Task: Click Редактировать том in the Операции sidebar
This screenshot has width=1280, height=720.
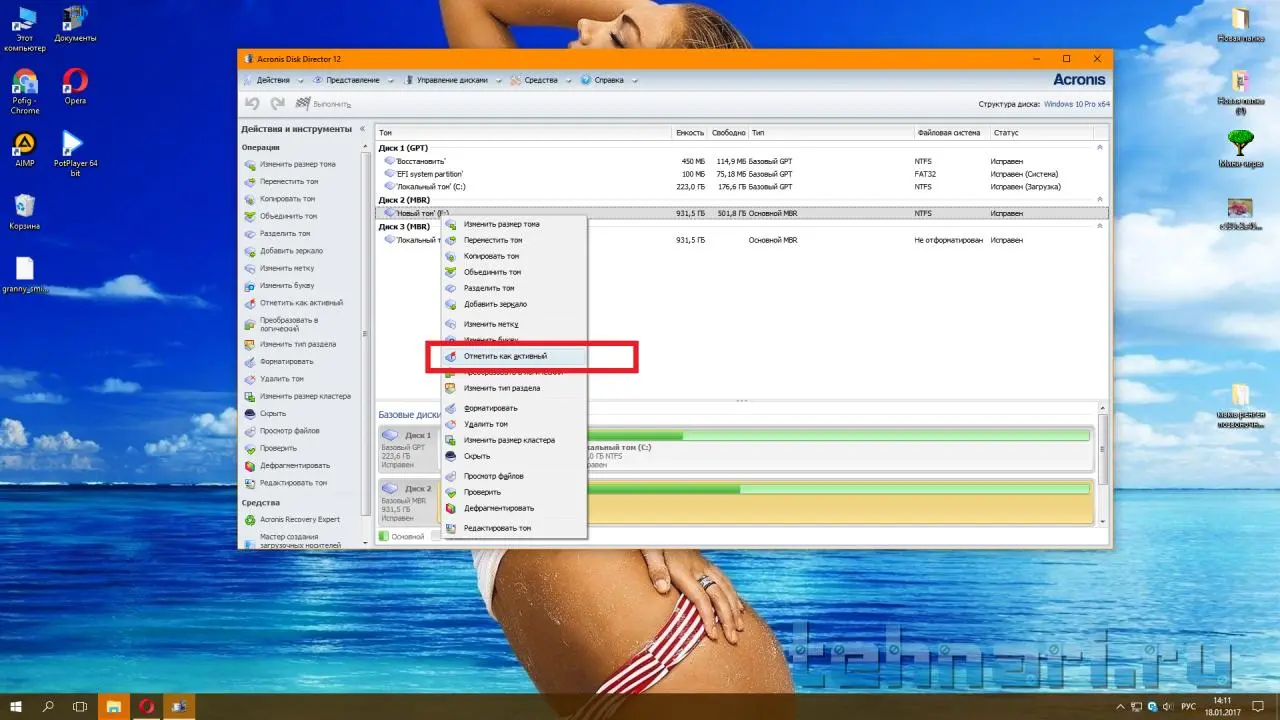Action: [286, 483]
